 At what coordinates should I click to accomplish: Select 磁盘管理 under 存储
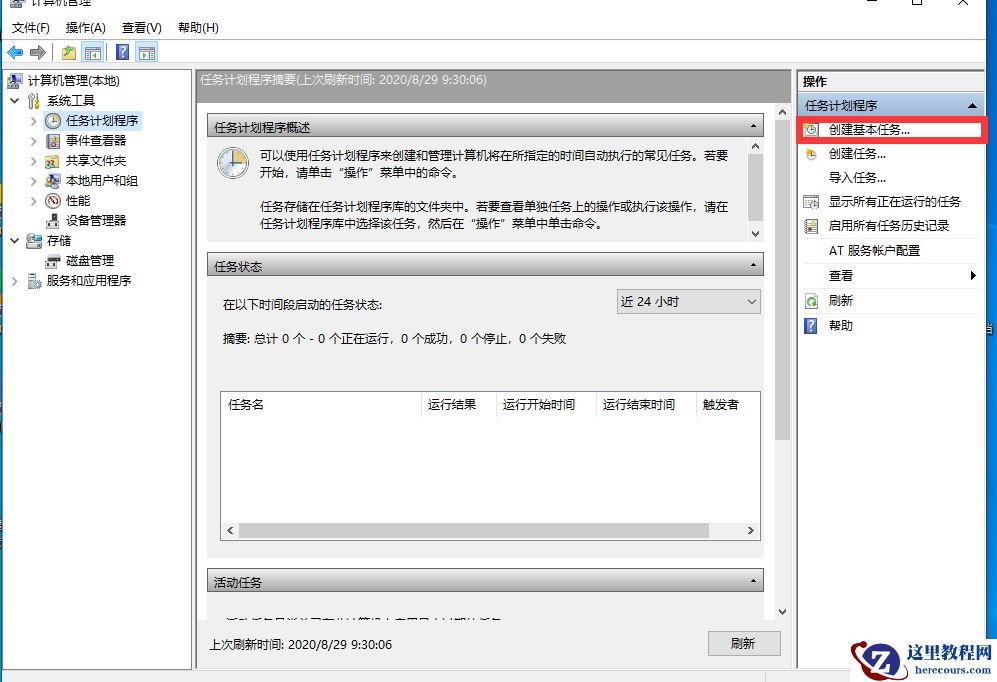88,261
